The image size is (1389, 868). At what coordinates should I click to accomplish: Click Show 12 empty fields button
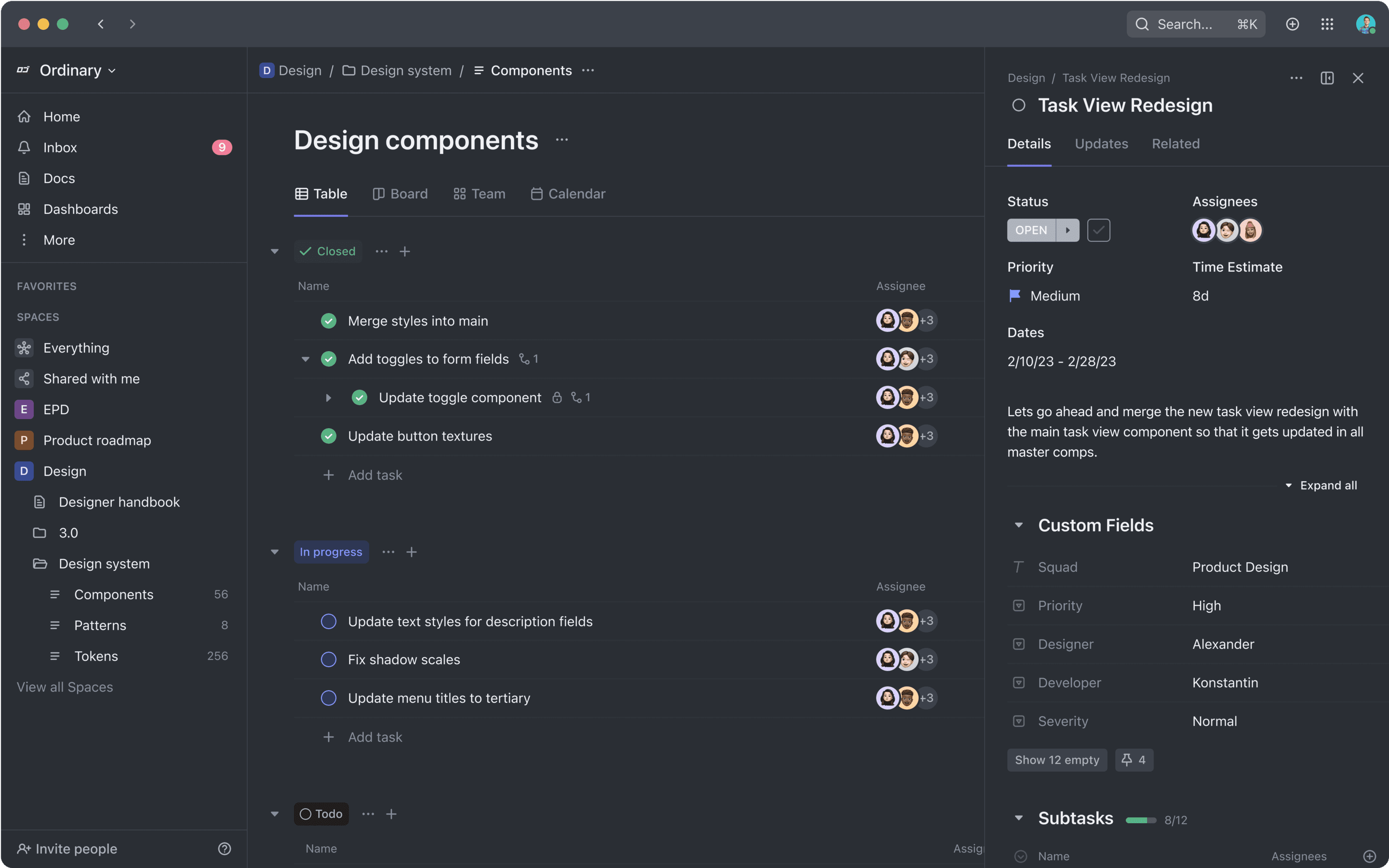1057,760
